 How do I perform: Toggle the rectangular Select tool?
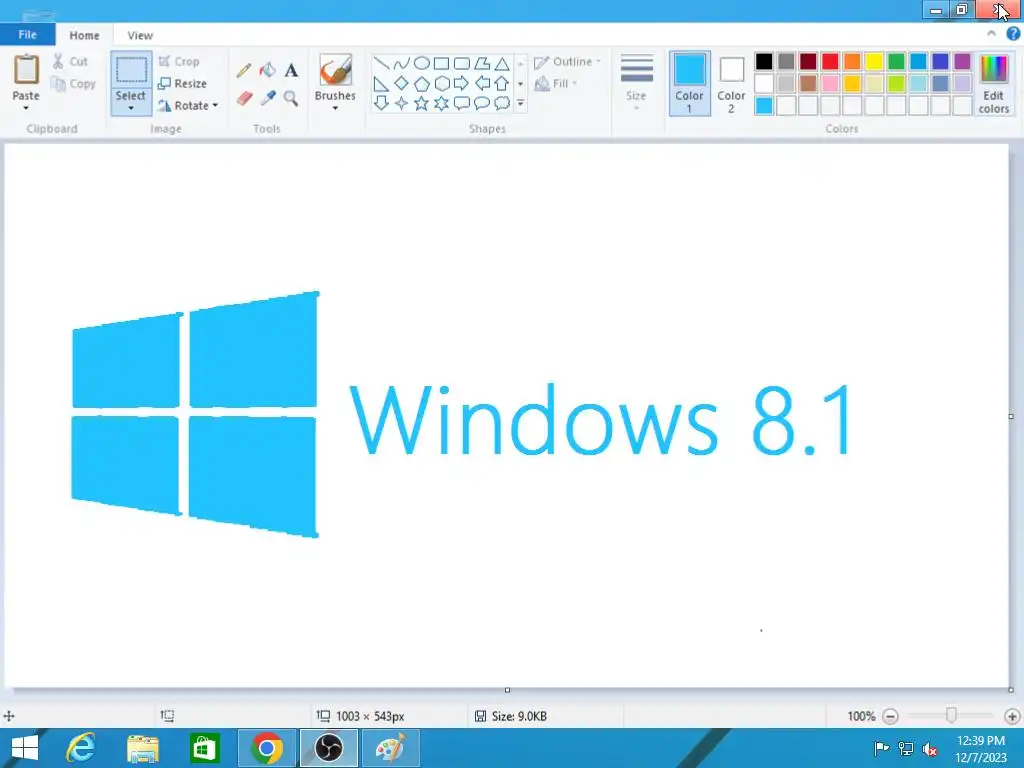131,70
